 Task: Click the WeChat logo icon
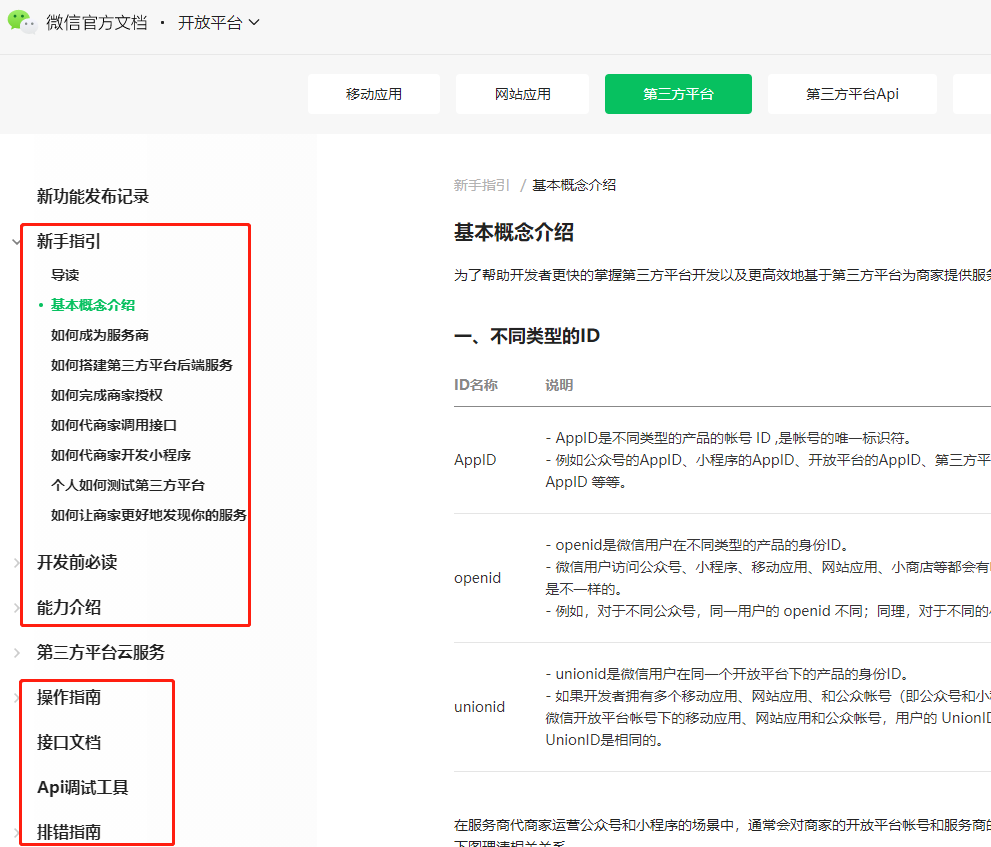(x=22, y=22)
